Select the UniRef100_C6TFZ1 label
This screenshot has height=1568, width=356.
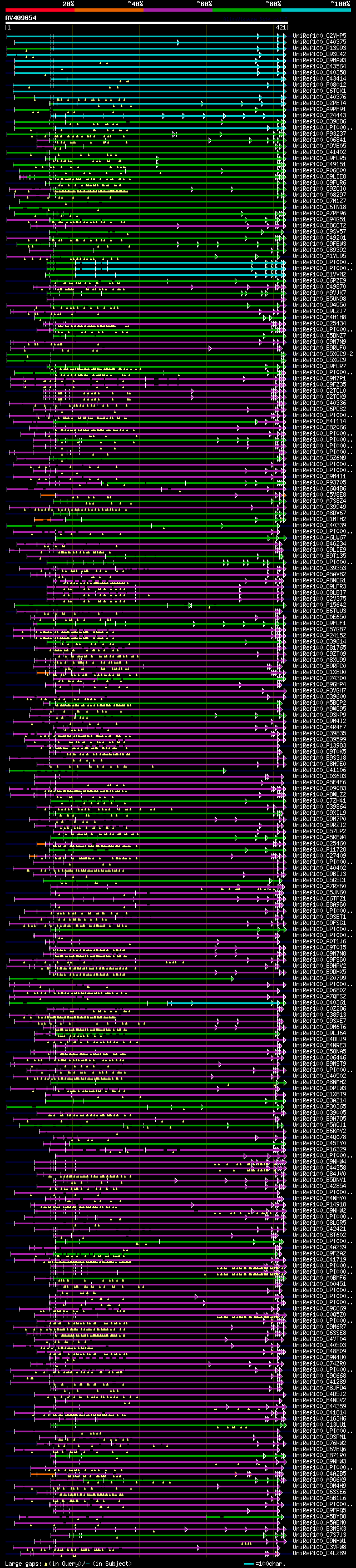[x=319, y=898]
